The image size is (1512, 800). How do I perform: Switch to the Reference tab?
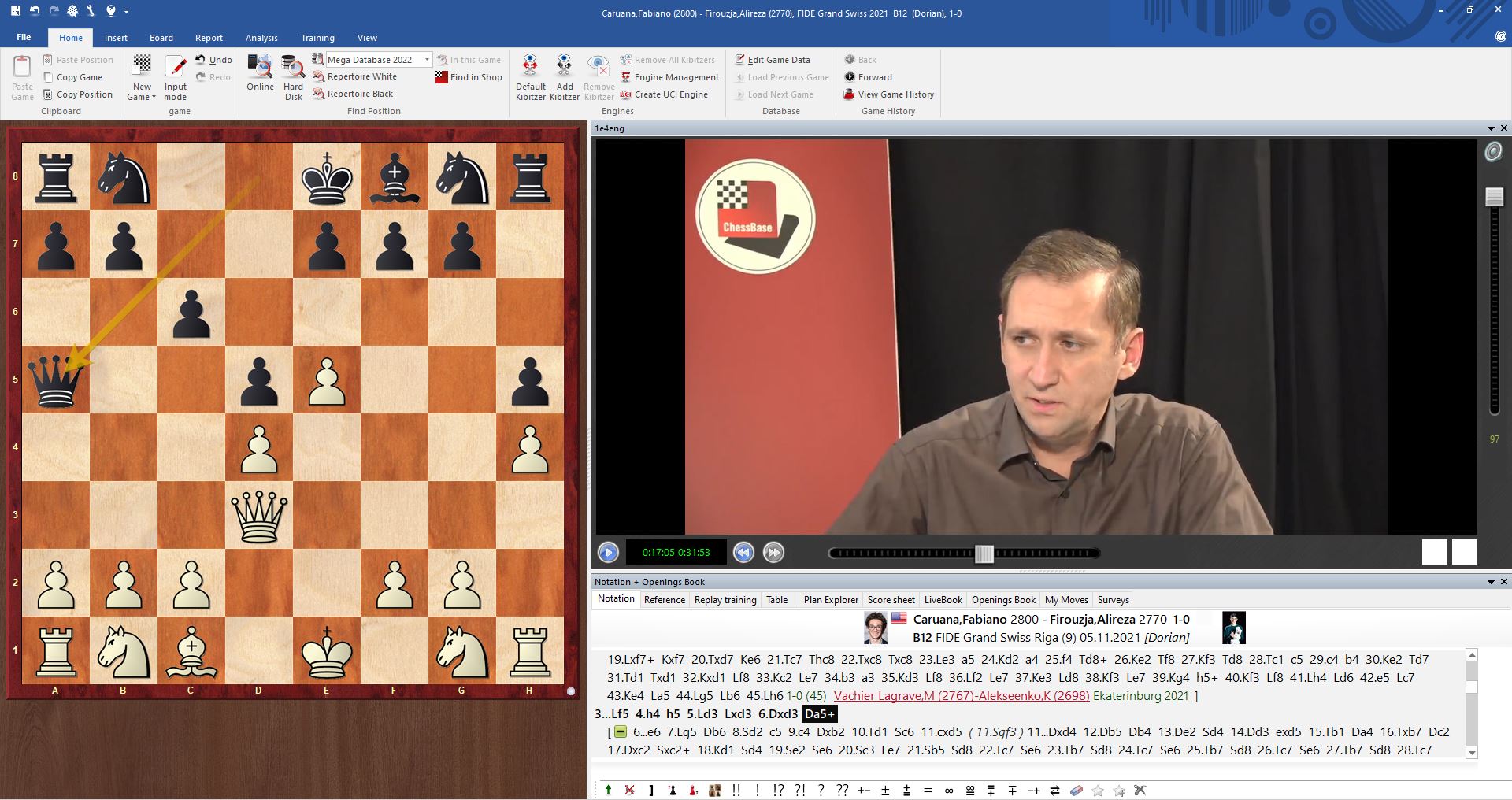point(665,600)
